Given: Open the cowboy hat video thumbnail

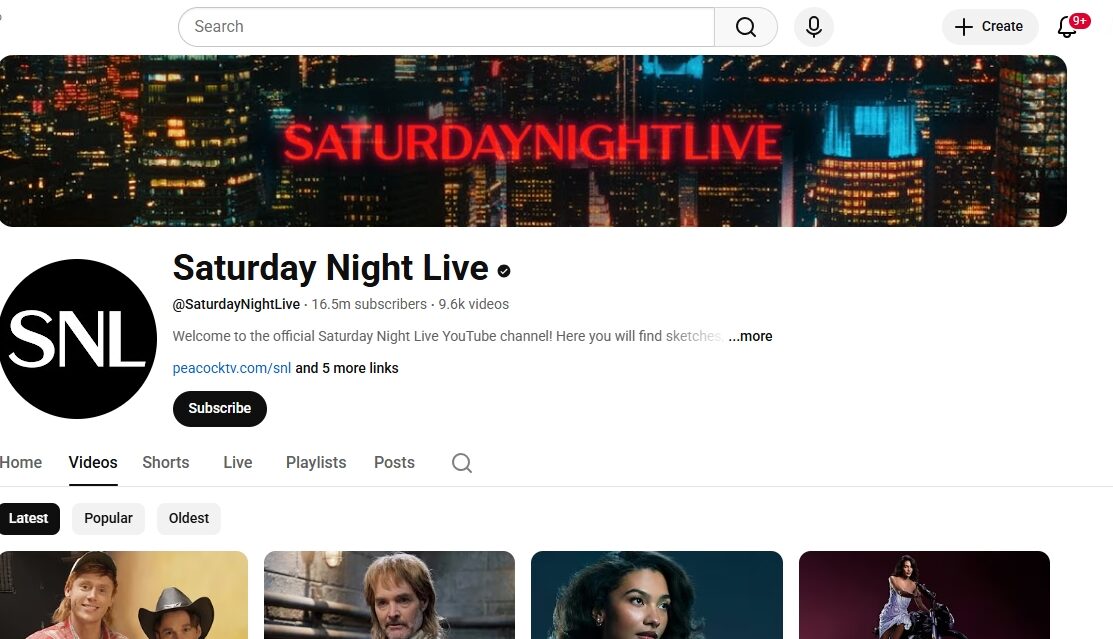Looking at the screenshot, I should point(124,595).
